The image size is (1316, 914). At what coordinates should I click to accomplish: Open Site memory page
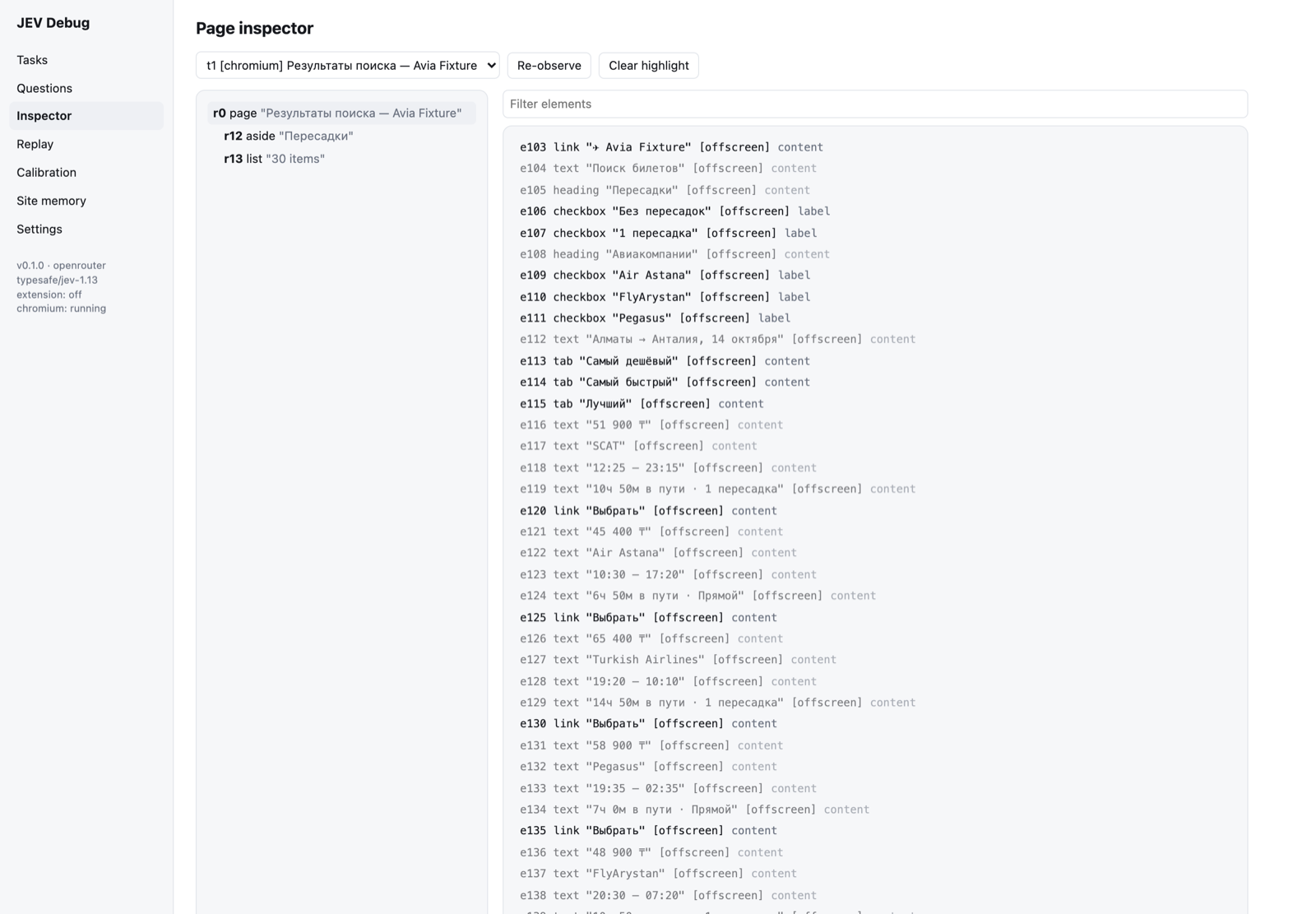(x=86, y=201)
